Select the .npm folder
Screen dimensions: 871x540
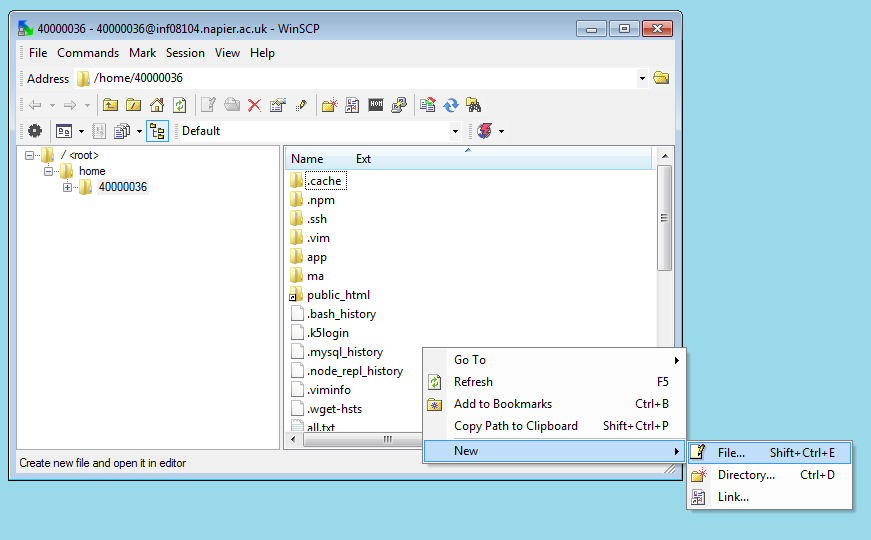coord(313,200)
